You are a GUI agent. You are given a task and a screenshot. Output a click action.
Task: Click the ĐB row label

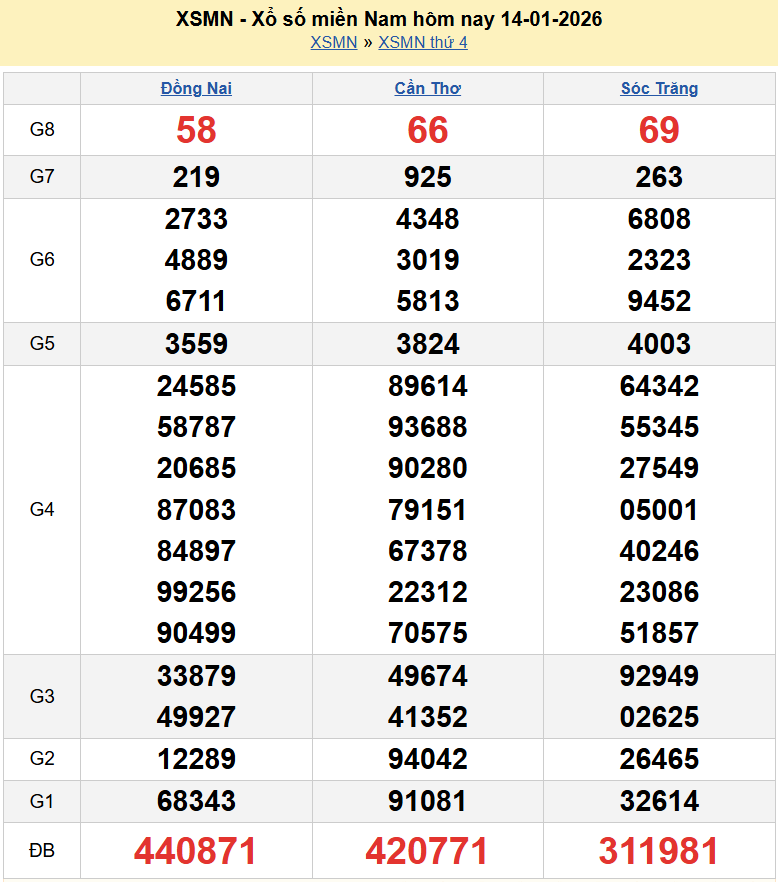(42, 851)
